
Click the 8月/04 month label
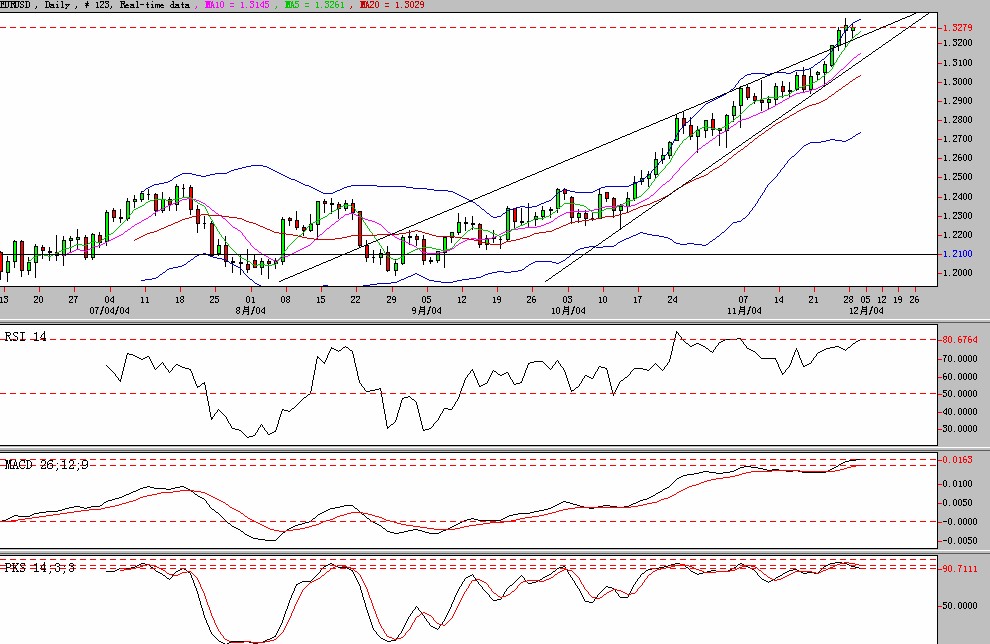(251, 311)
